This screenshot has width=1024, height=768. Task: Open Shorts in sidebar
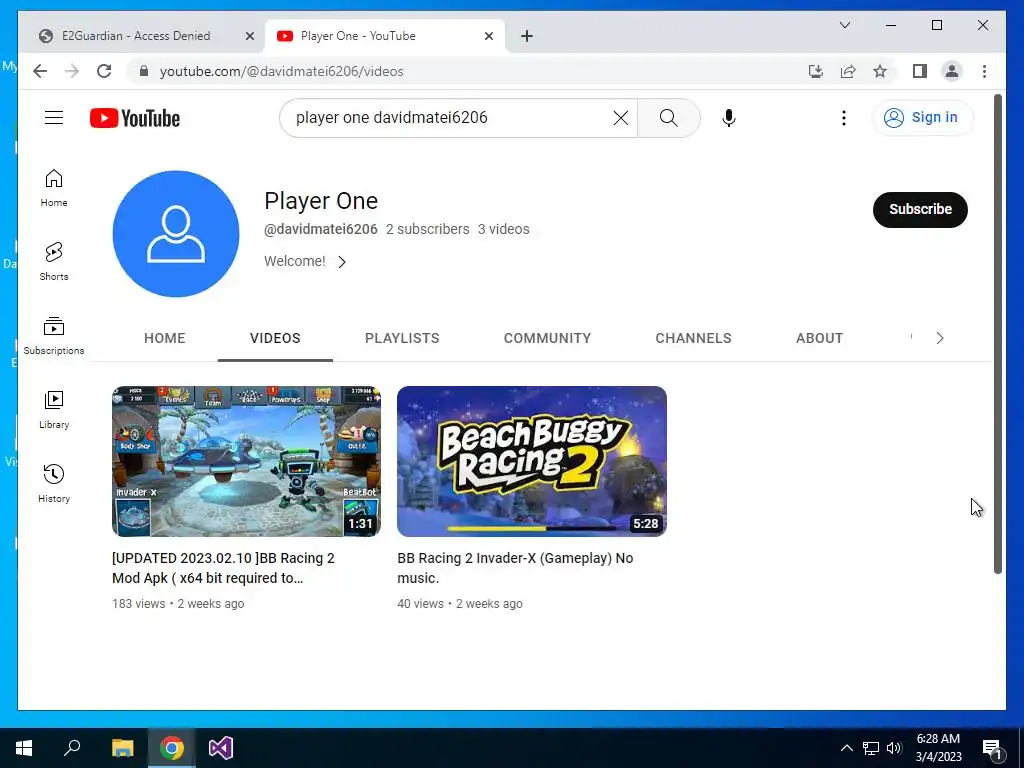click(54, 262)
